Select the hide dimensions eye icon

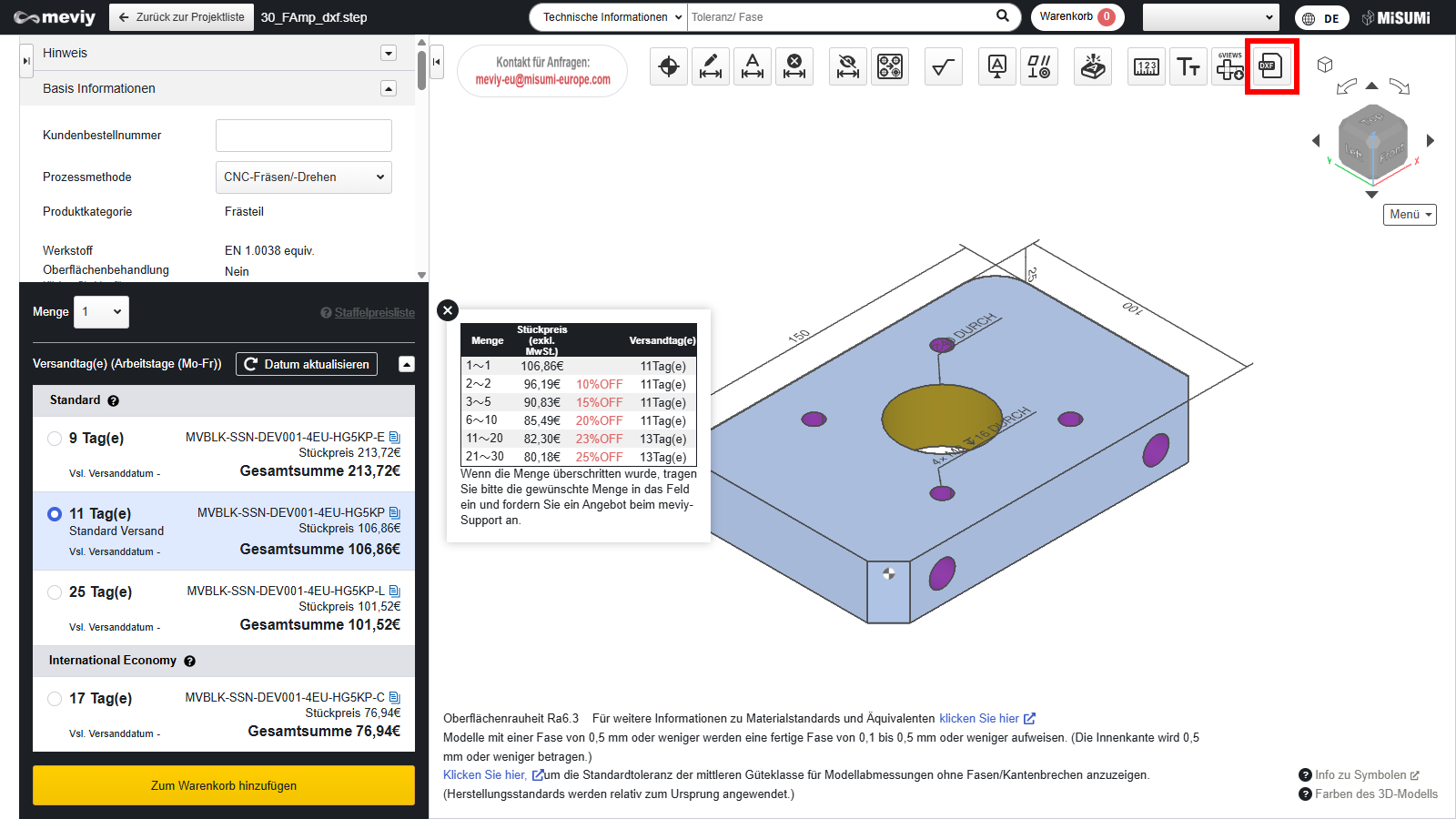pyautogui.click(x=847, y=66)
